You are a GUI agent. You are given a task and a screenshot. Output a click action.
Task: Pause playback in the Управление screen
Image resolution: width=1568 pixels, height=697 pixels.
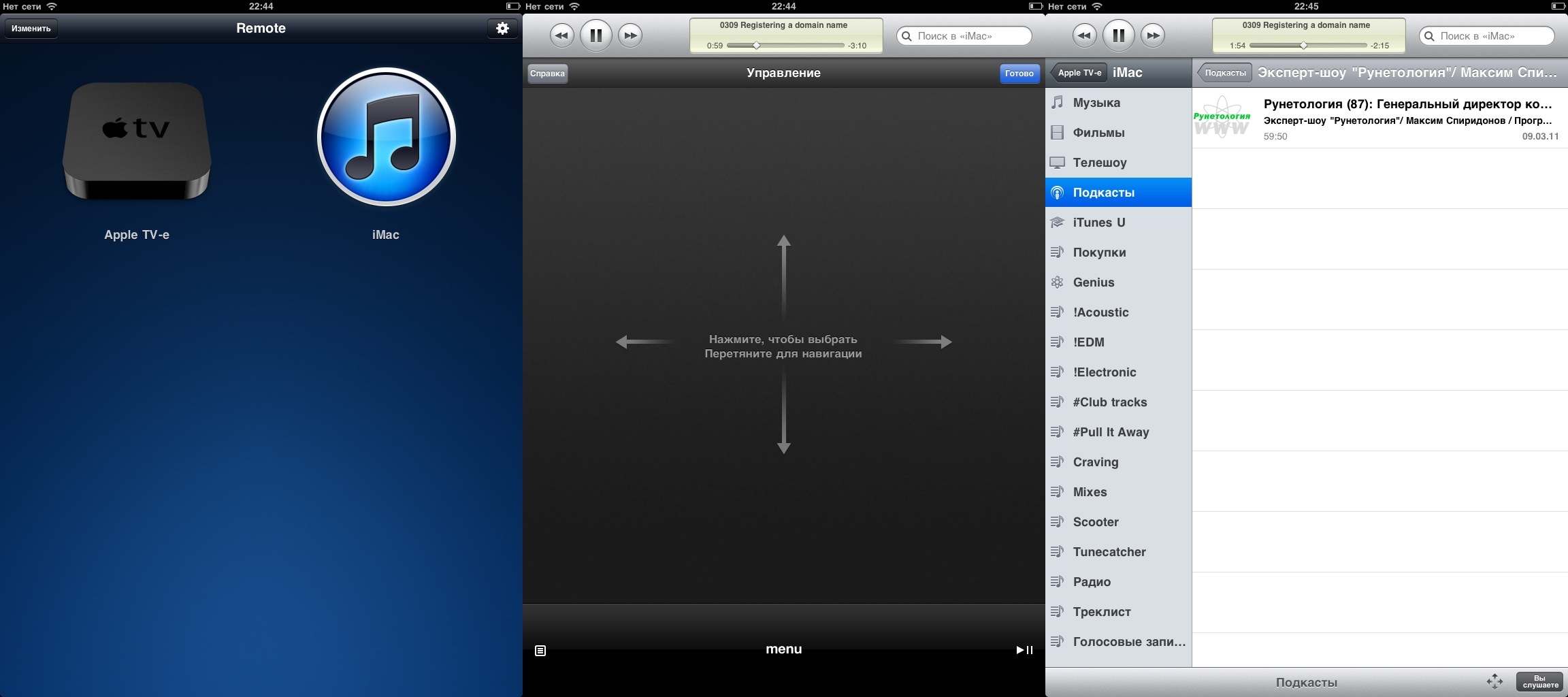click(x=595, y=35)
